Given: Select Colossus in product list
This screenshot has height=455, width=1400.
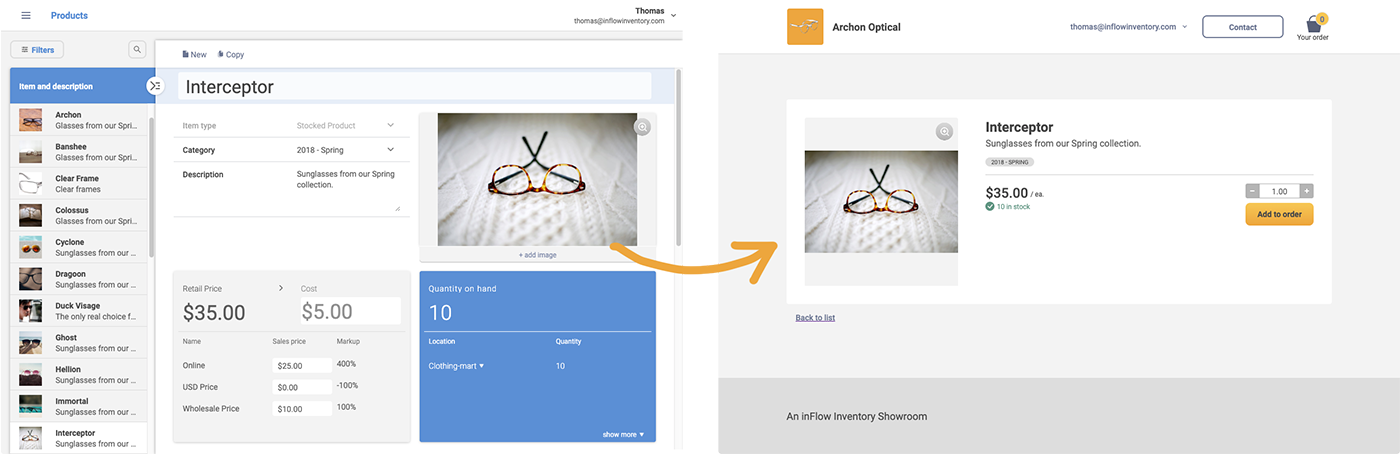Looking at the screenshot, I should click(x=79, y=215).
